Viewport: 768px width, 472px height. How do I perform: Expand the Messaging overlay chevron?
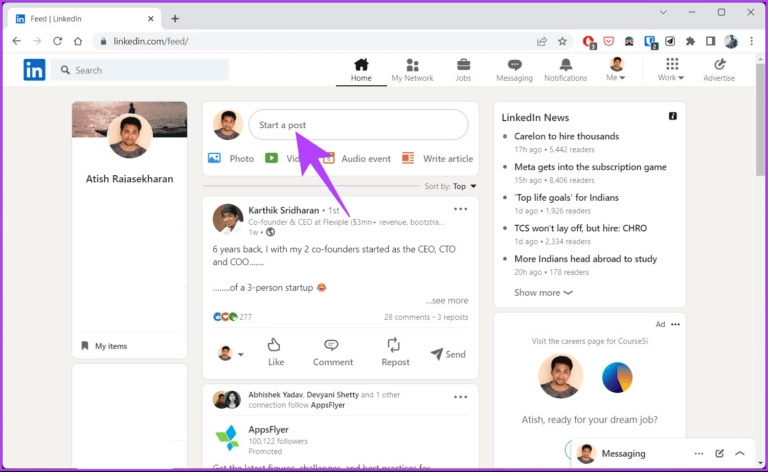pos(740,453)
